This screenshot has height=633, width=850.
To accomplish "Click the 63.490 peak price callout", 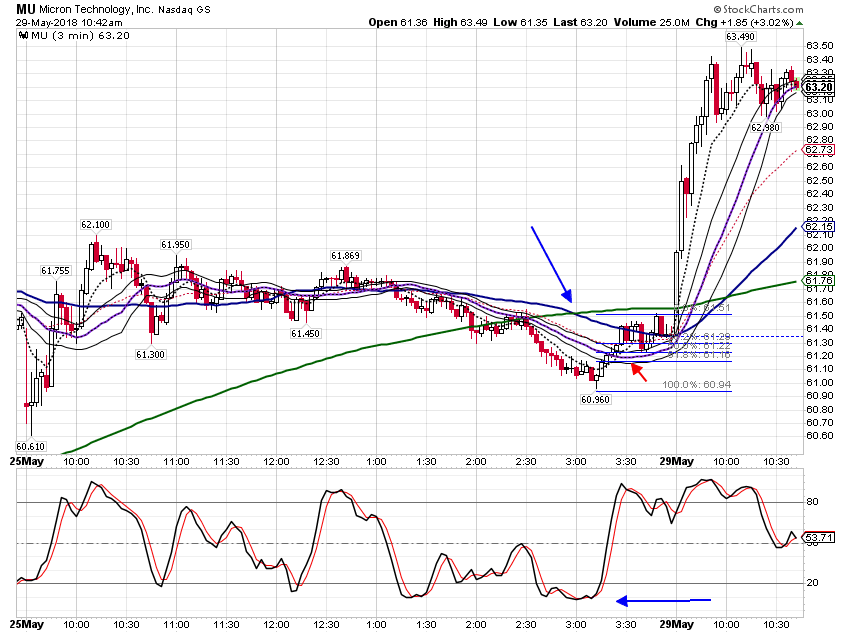I will (740, 37).
